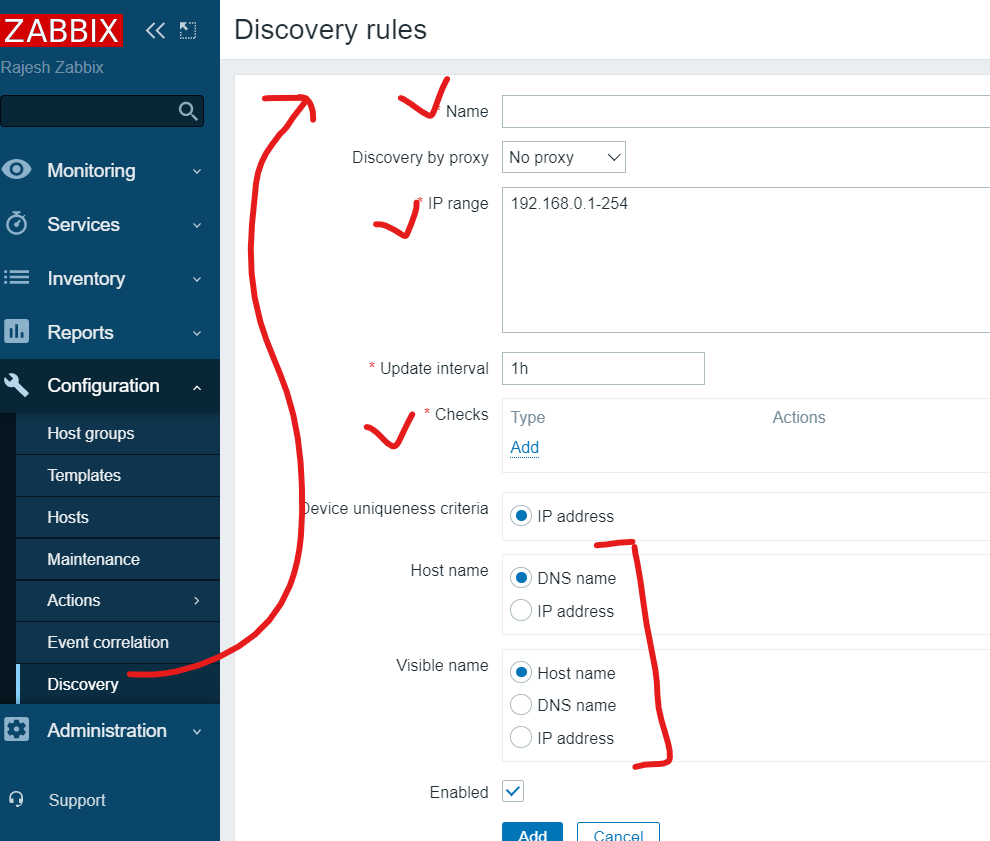Click the Reports bar chart icon
Image resolution: width=990 pixels, height=841 pixels.
point(17,332)
